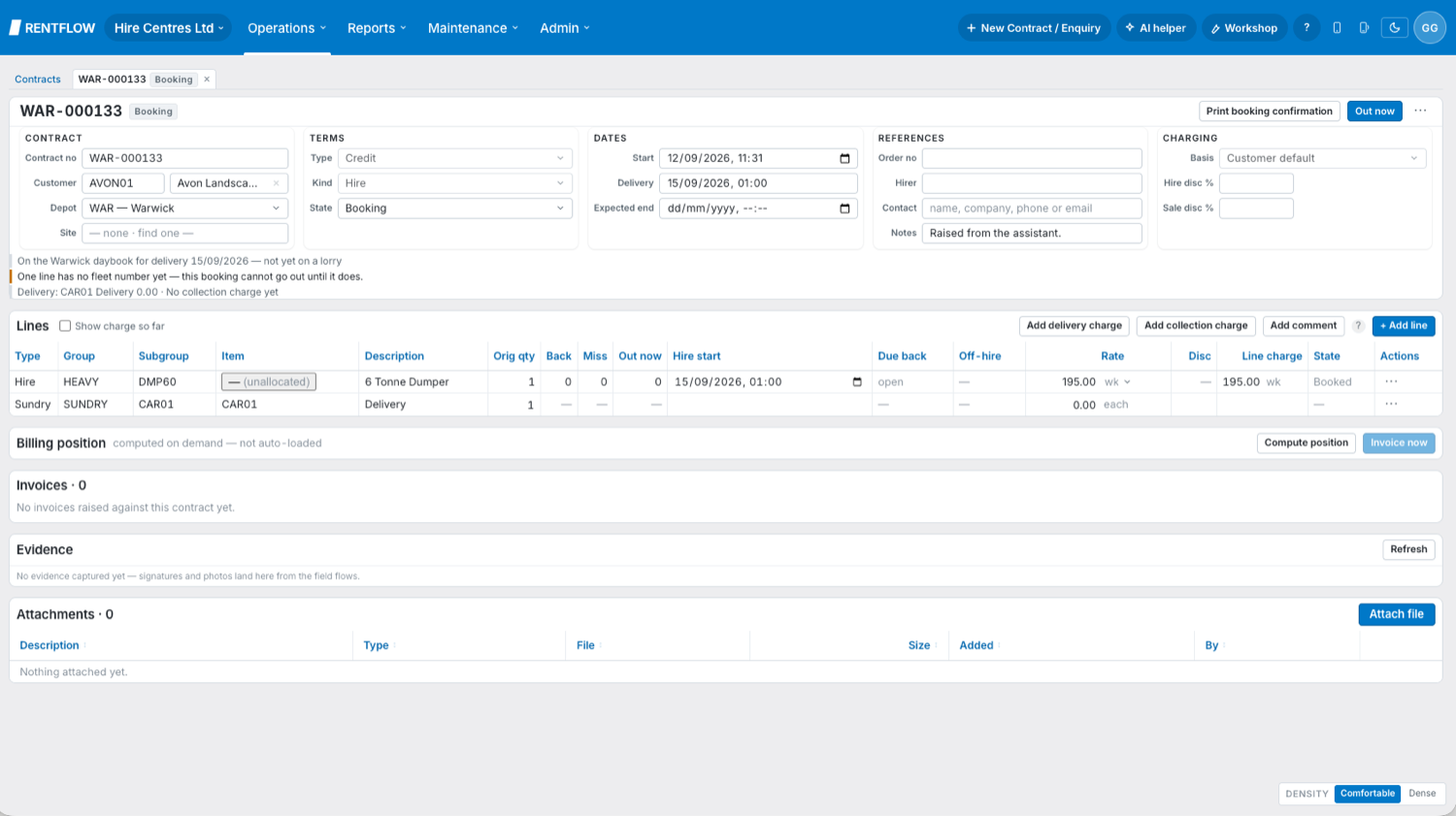This screenshot has width=1456, height=816.
Task: Click the unallocated item chip
Action: [x=269, y=382]
